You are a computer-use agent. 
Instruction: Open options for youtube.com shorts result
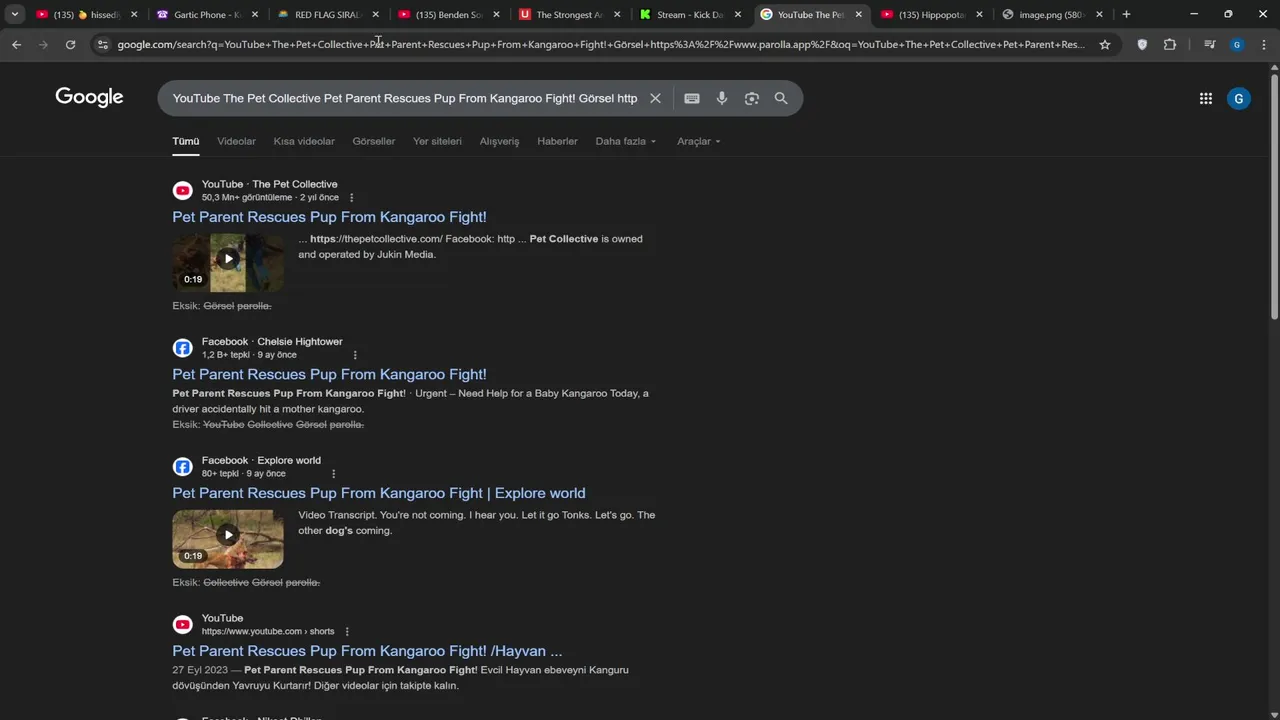click(347, 632)
